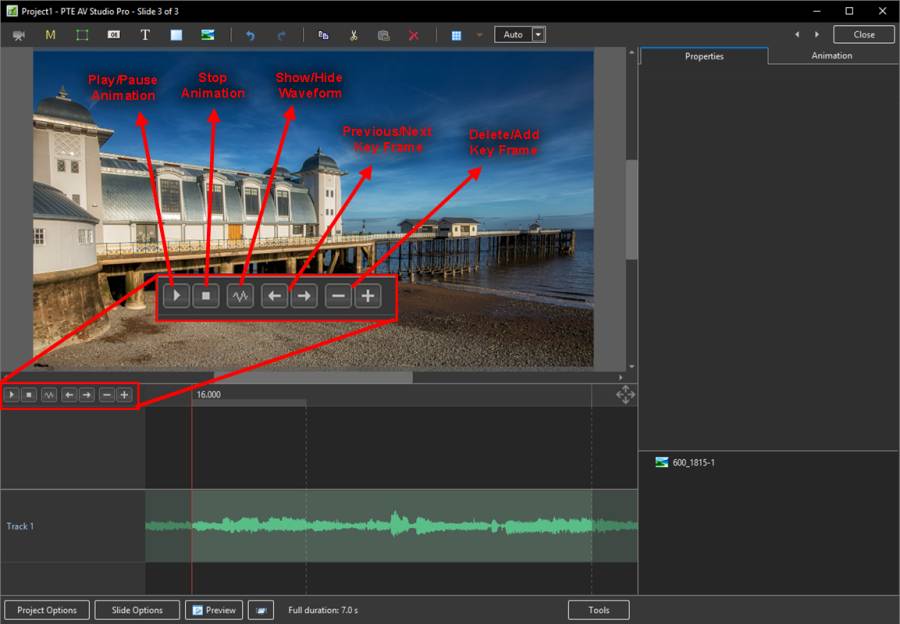Click the add image icon in toolbar
The image size is (900, 624).
point(207,35)
